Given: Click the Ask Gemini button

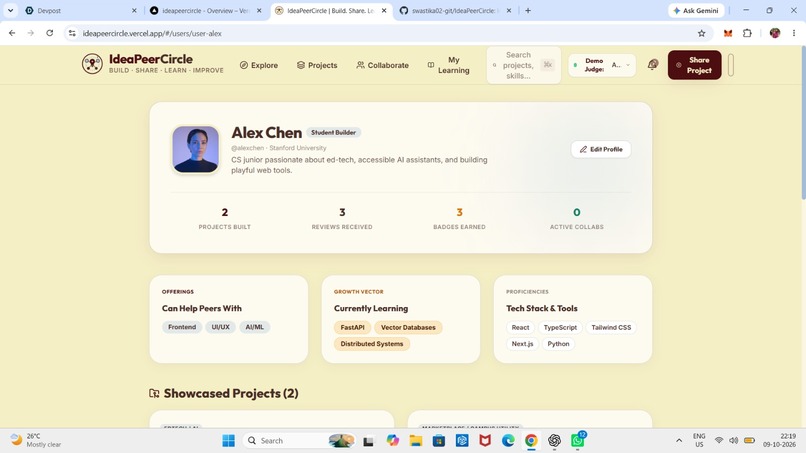Looking at the screenshot, I should pos(696,10).
